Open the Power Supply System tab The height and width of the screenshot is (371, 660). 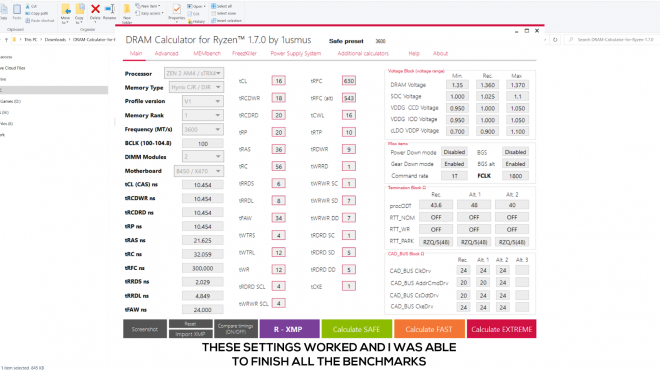(295, 53)
